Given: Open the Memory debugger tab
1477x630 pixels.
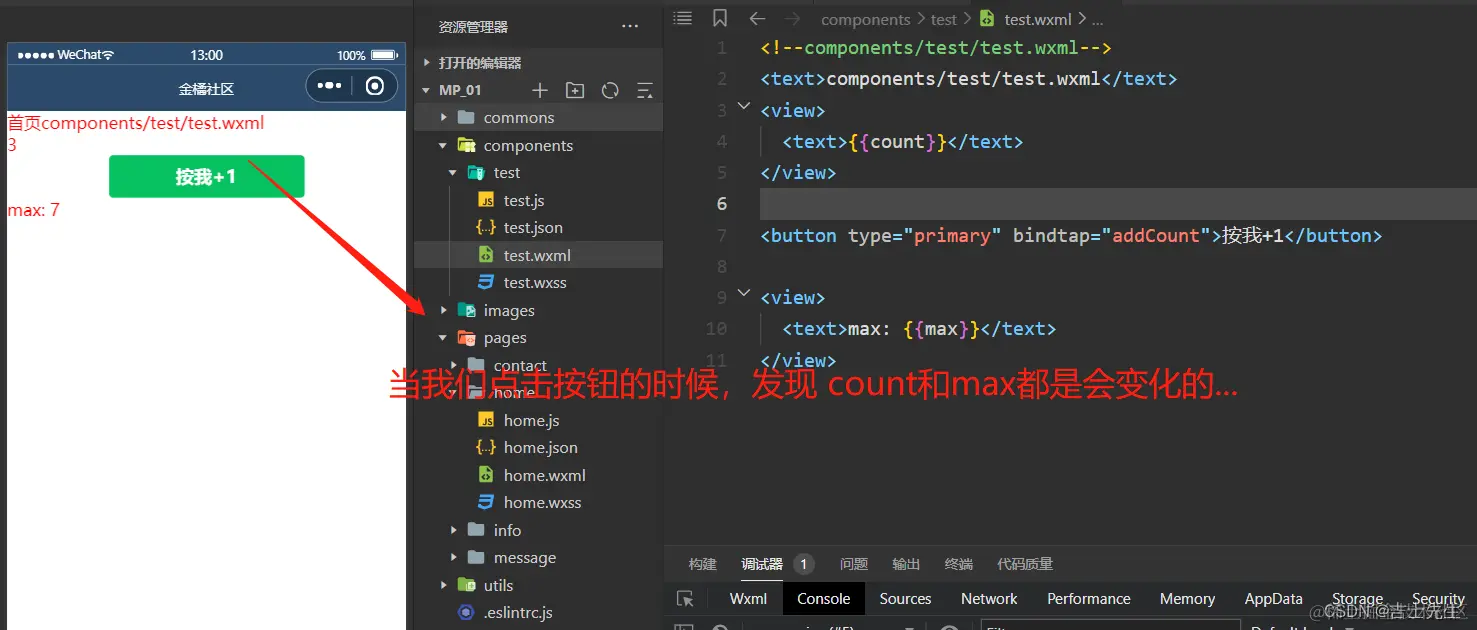Looking at the screenshot, I should [x=1187, y=599].
